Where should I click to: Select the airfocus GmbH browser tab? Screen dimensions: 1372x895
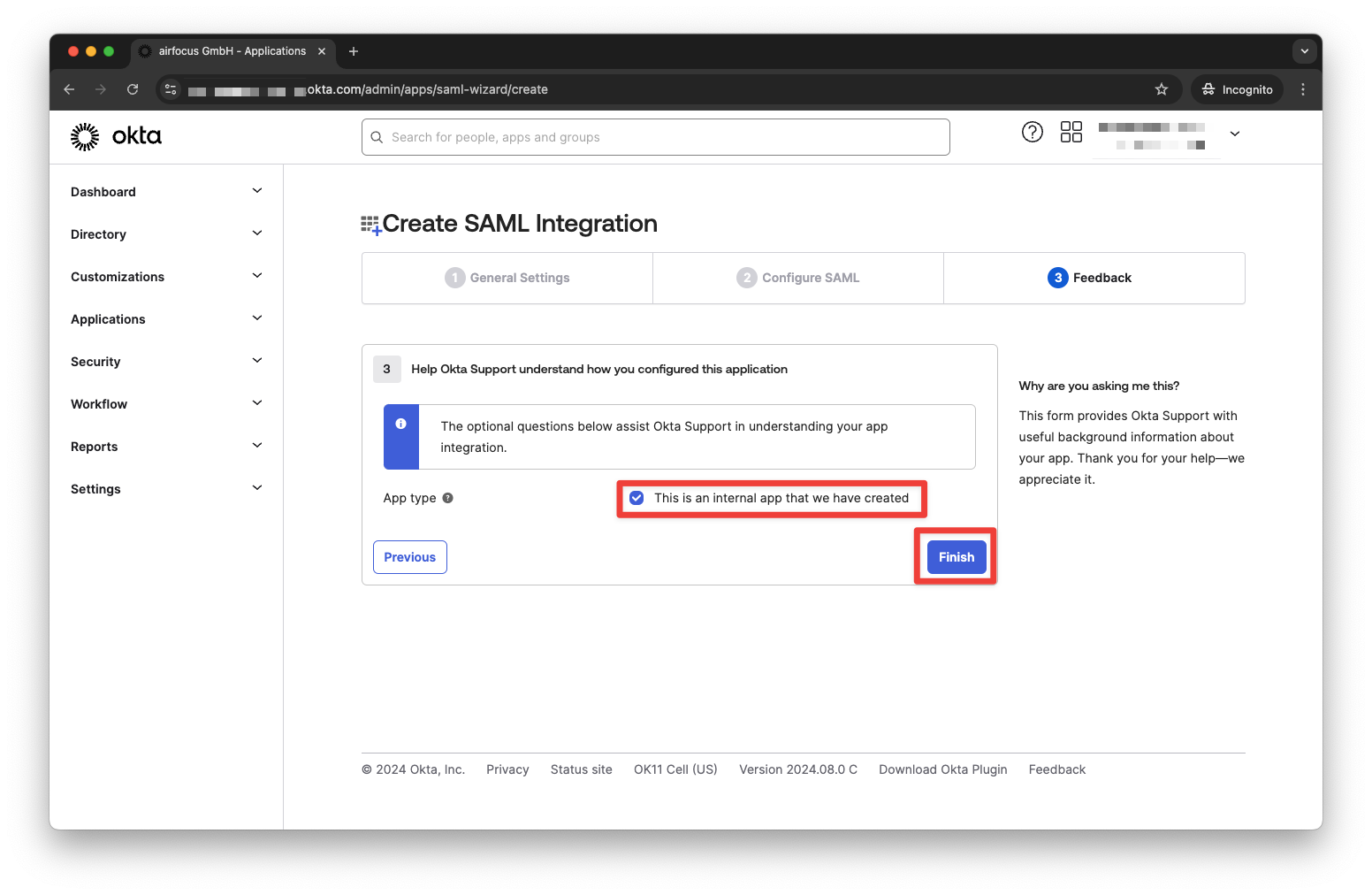point(232,51)
